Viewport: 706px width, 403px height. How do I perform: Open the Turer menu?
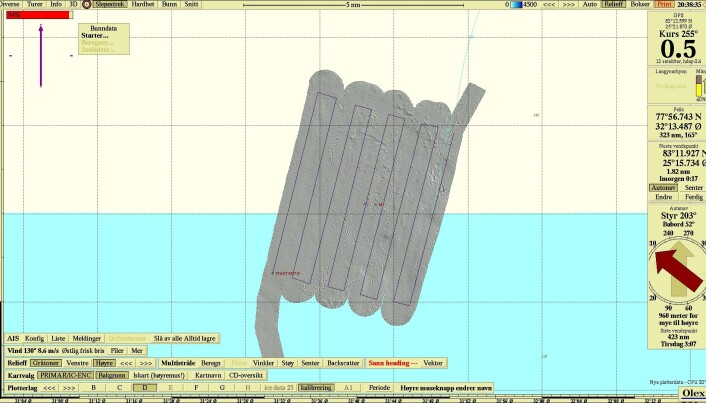[x=35, y=4]
